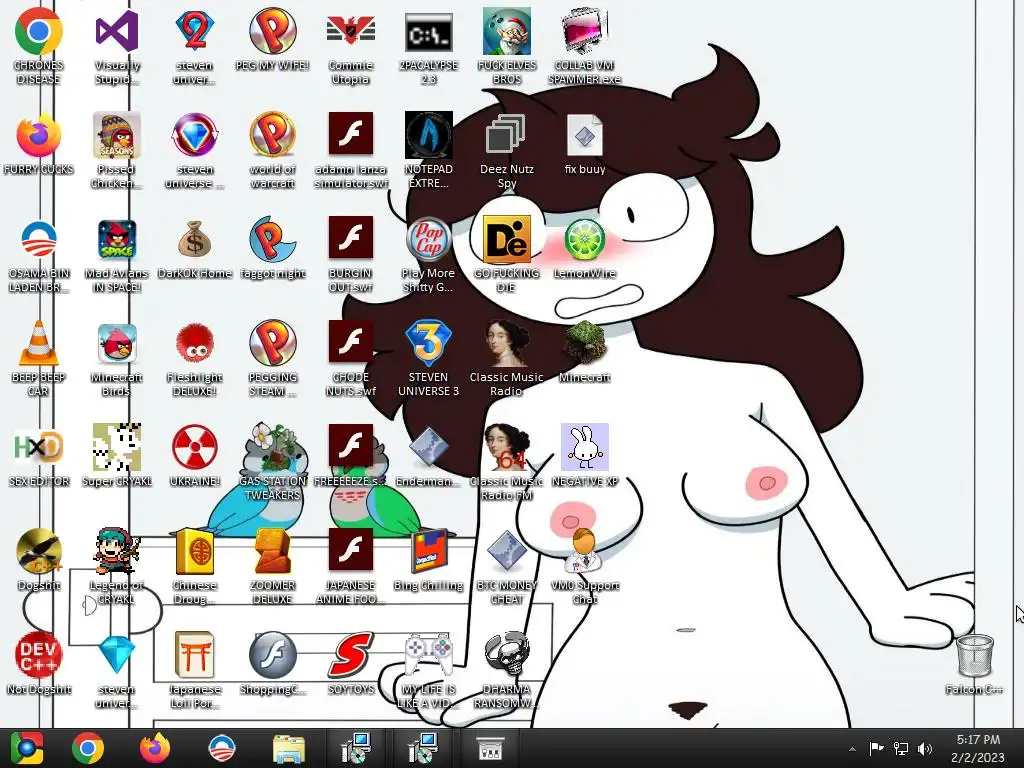Select the UKRAINE! radiation symbol icon
The height and width of the screenshot is (768, 1024).
tap(195, 447)
